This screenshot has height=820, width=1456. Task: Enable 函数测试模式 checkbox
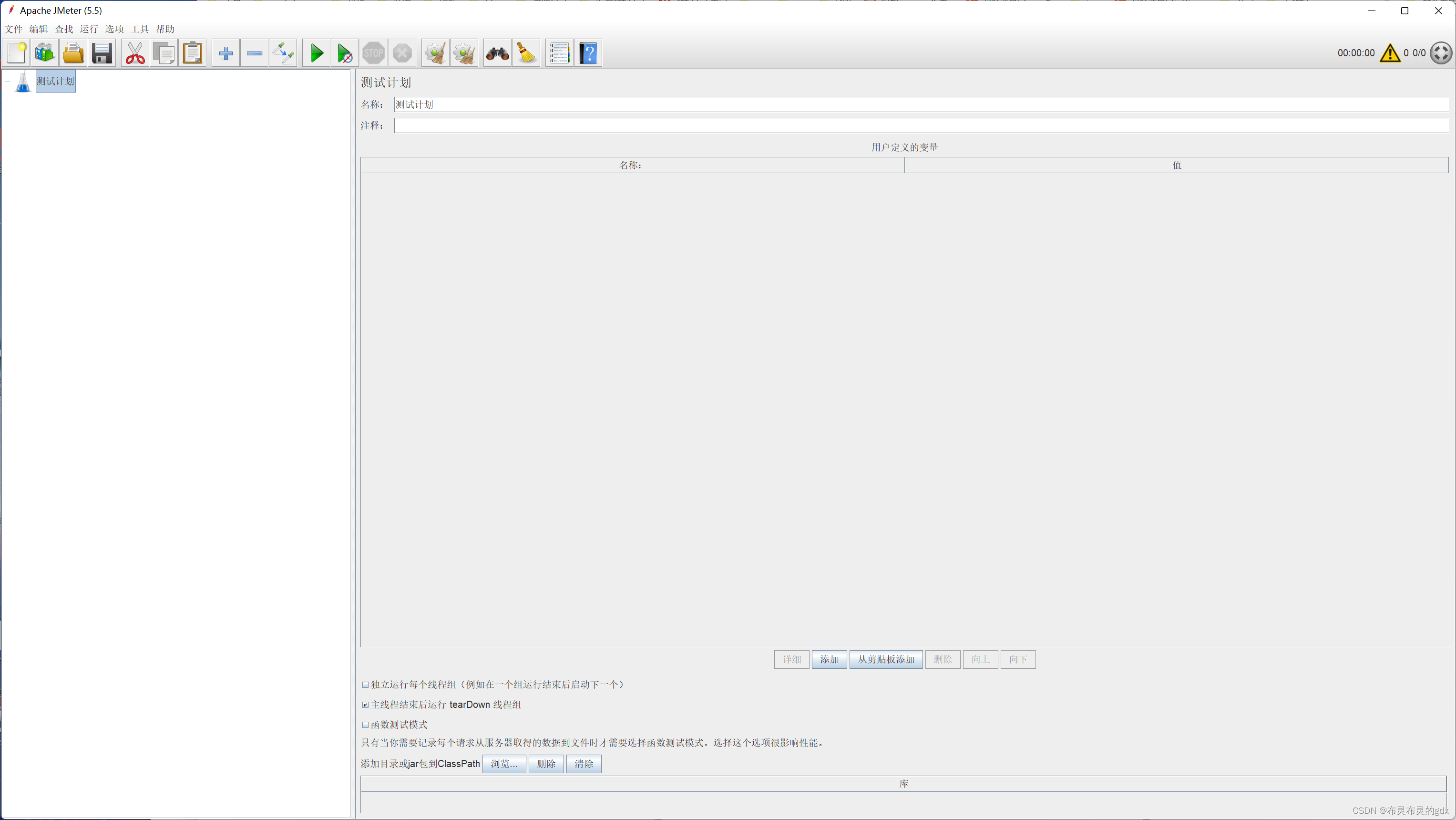(x=365, y=725)
